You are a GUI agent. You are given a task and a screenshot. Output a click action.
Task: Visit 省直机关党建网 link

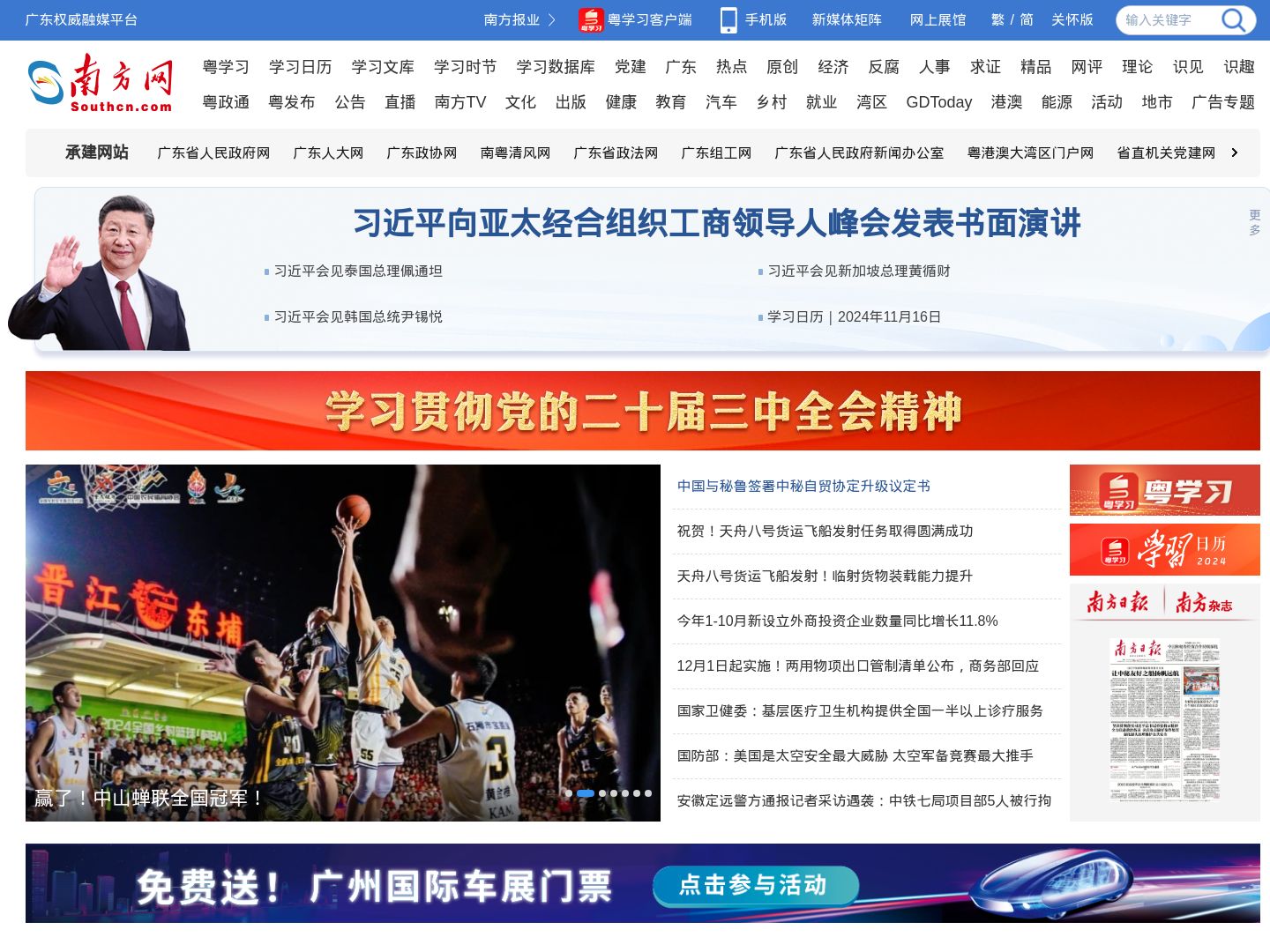(1166, 152)
